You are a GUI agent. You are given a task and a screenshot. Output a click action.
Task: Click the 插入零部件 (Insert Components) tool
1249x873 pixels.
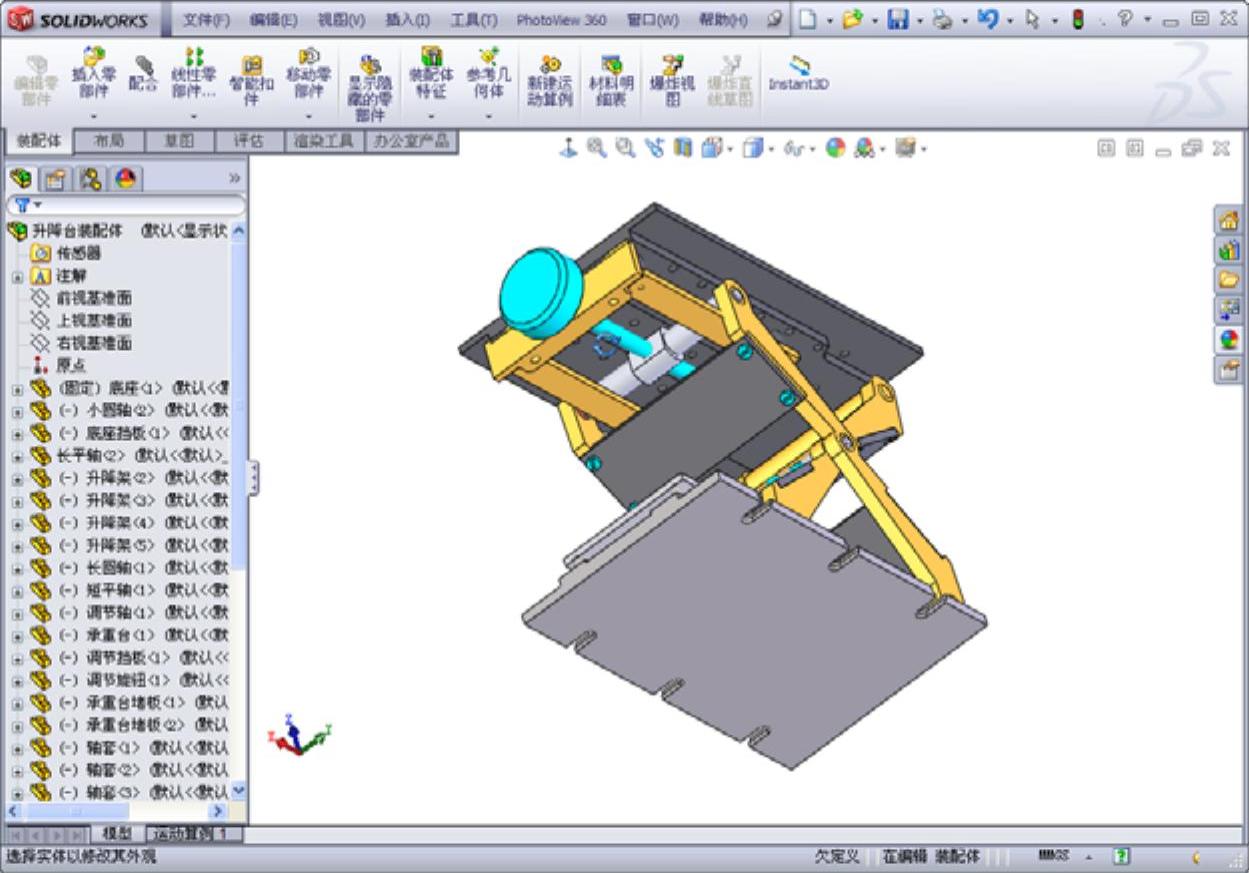pyautogui.click(x=93, y=74)
